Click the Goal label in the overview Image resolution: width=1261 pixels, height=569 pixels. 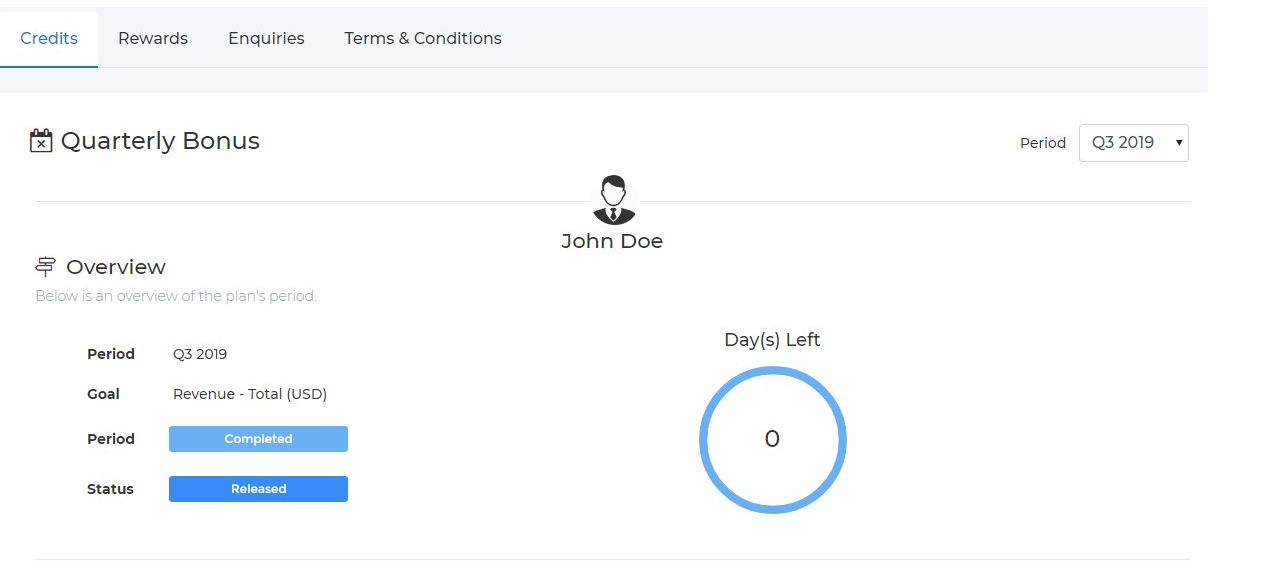[103, 394]
